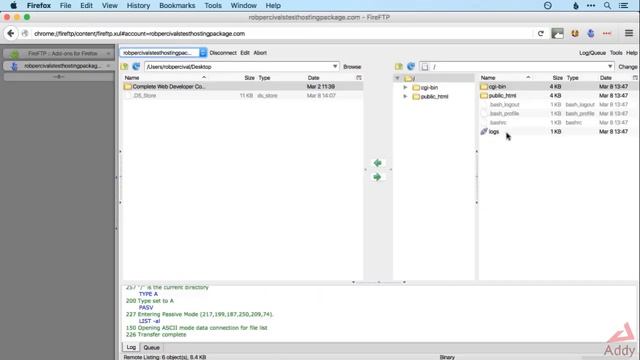Select .bash_logout file row
This screenshot has width=640, height=360.
[558, 104]
